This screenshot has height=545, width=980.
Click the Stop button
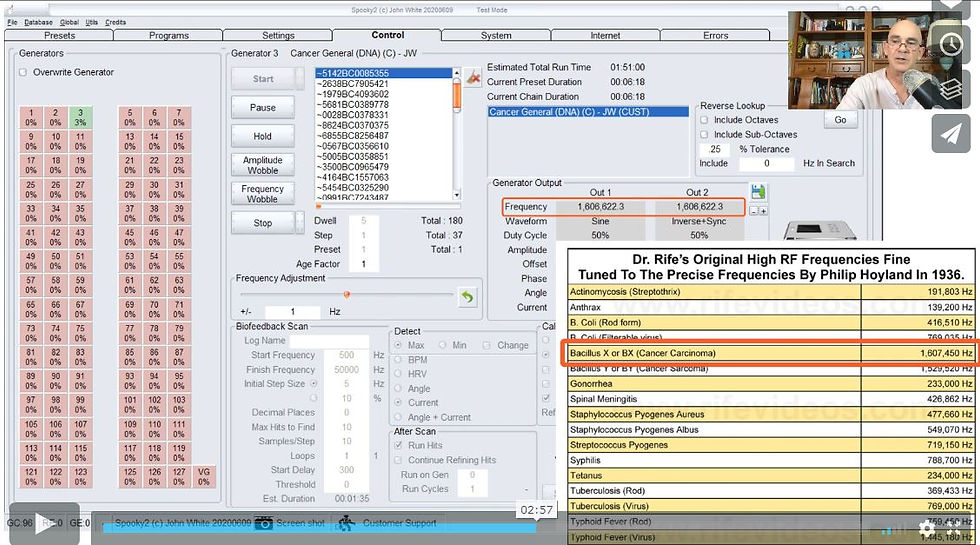click(x=262, y=222)
